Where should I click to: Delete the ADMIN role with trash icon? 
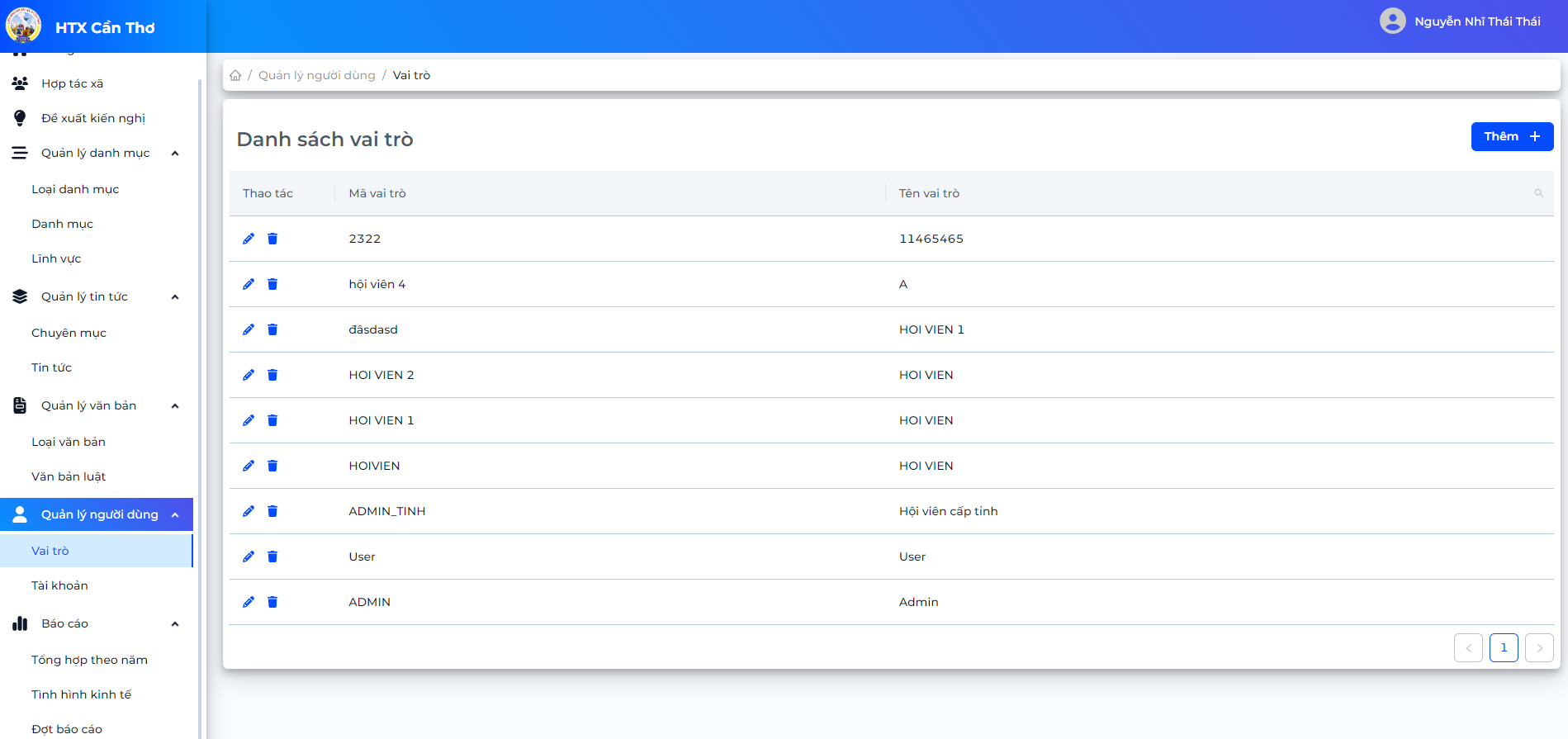pos(272,602)
